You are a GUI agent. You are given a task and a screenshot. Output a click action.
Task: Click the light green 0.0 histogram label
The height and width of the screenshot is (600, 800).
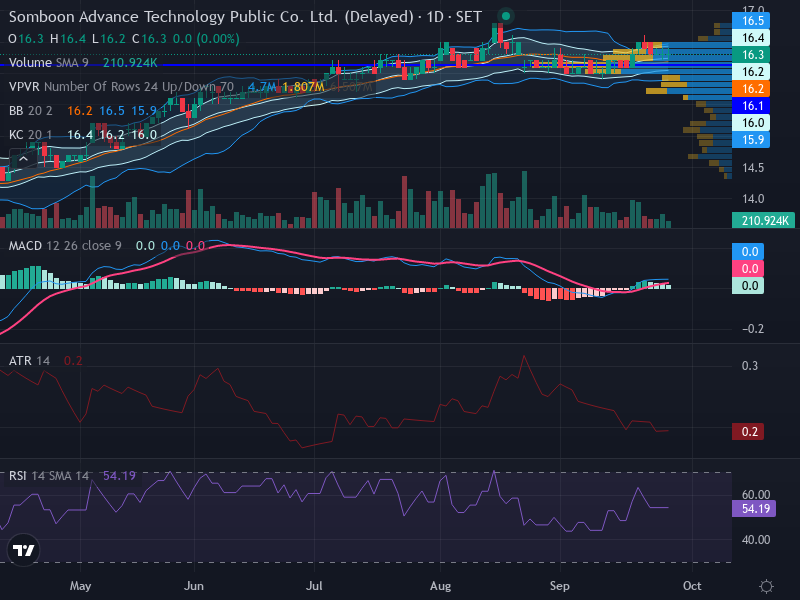point(747,285)
